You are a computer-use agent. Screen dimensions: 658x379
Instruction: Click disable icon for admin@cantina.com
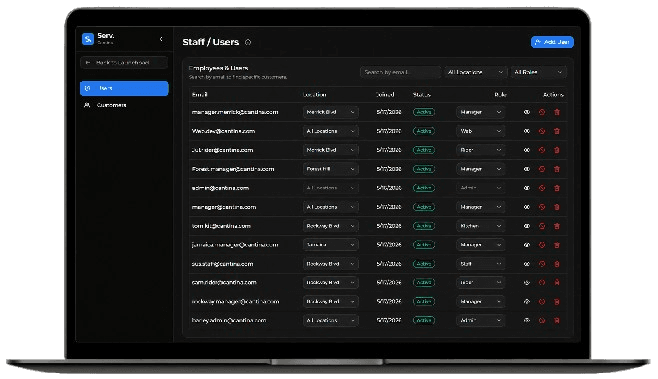(x=542, y=188)
